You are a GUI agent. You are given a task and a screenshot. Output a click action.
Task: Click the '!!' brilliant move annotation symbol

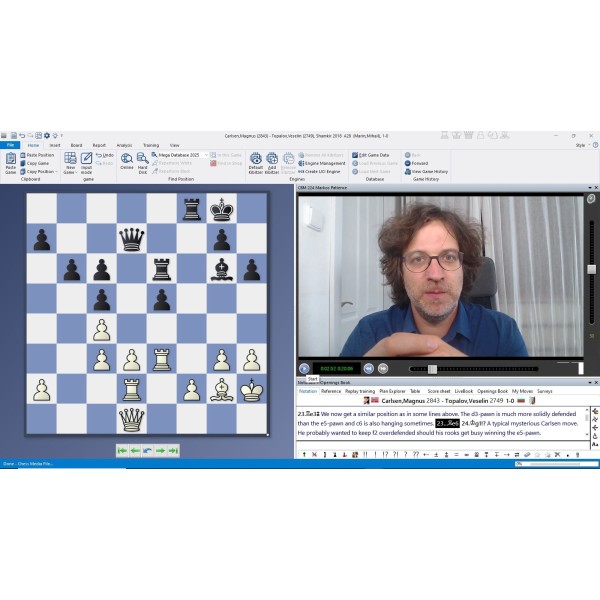[x=365, y=455]
